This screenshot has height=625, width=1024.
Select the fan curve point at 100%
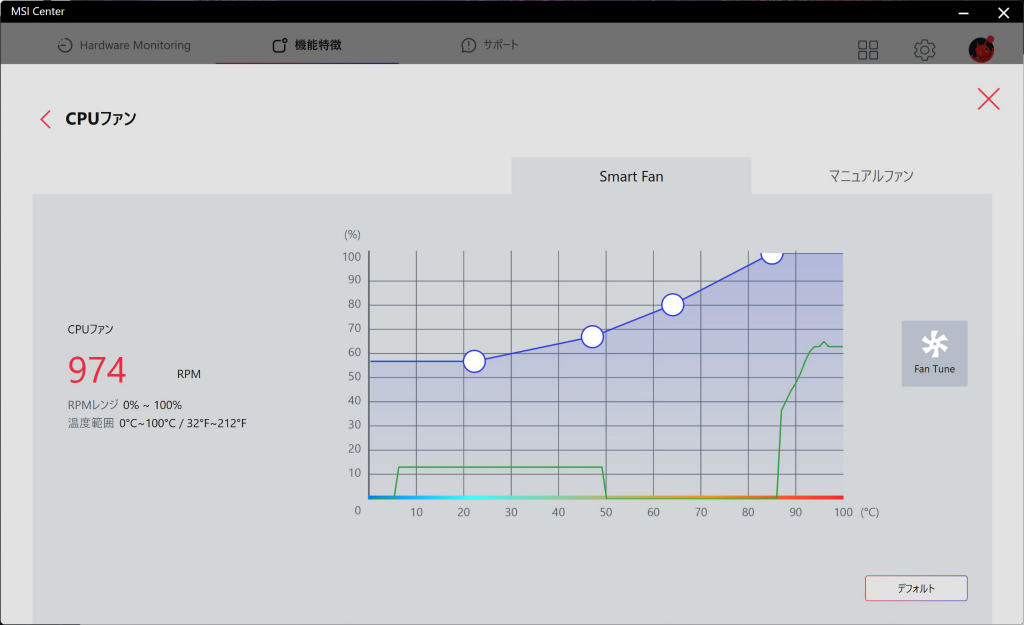point(772,256)
